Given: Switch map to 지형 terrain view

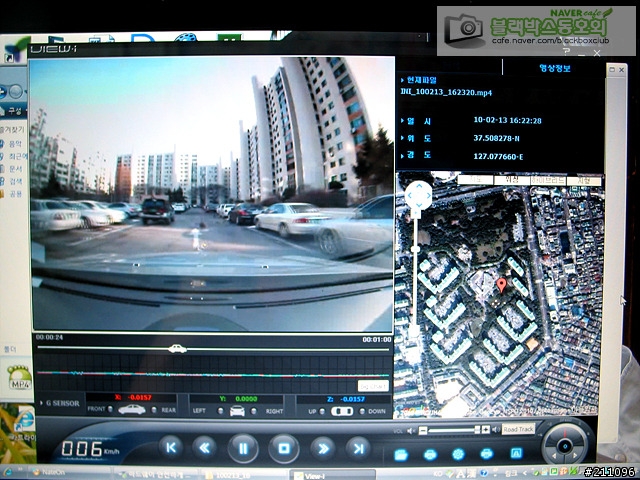Looking at the screenshot, I should (584, 180).
